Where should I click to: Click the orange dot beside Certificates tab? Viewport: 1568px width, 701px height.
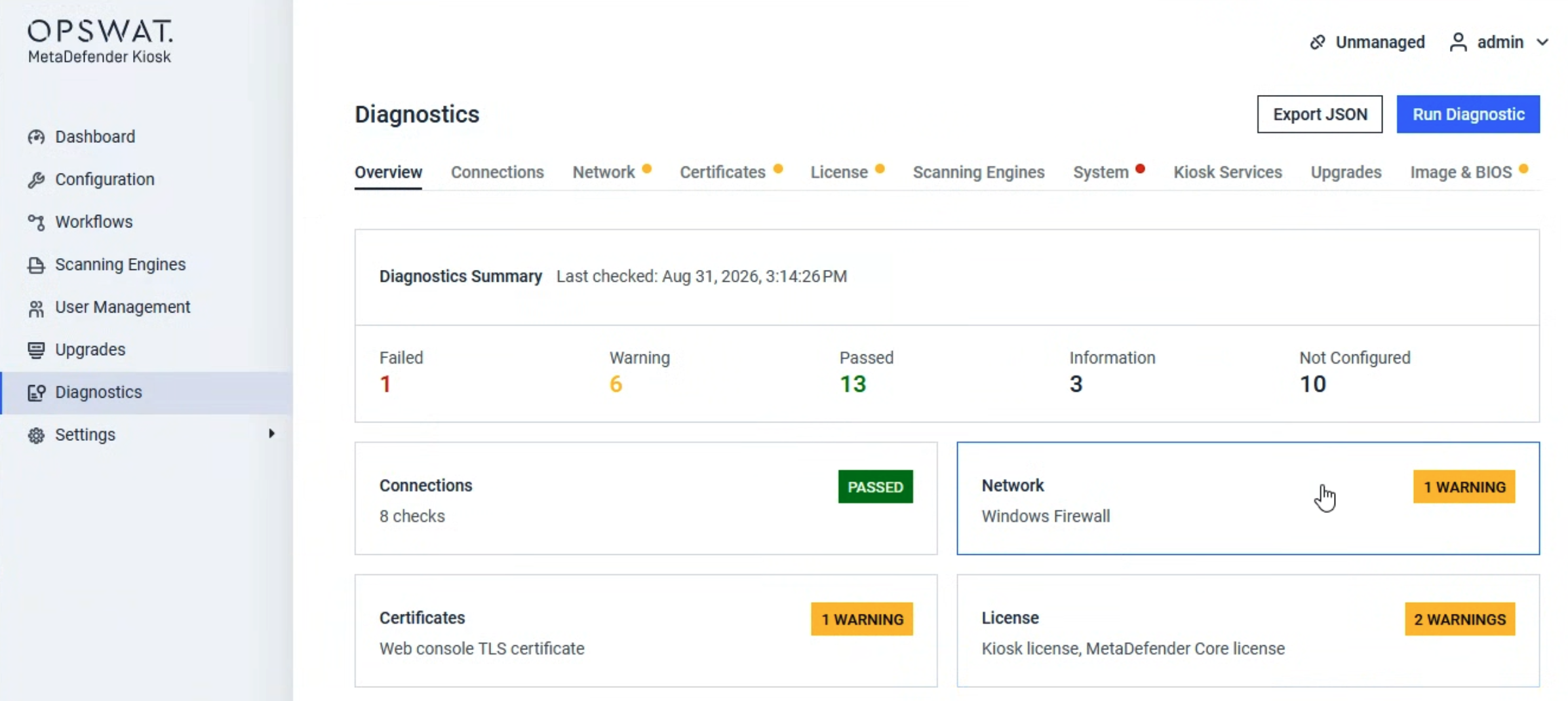778,169
